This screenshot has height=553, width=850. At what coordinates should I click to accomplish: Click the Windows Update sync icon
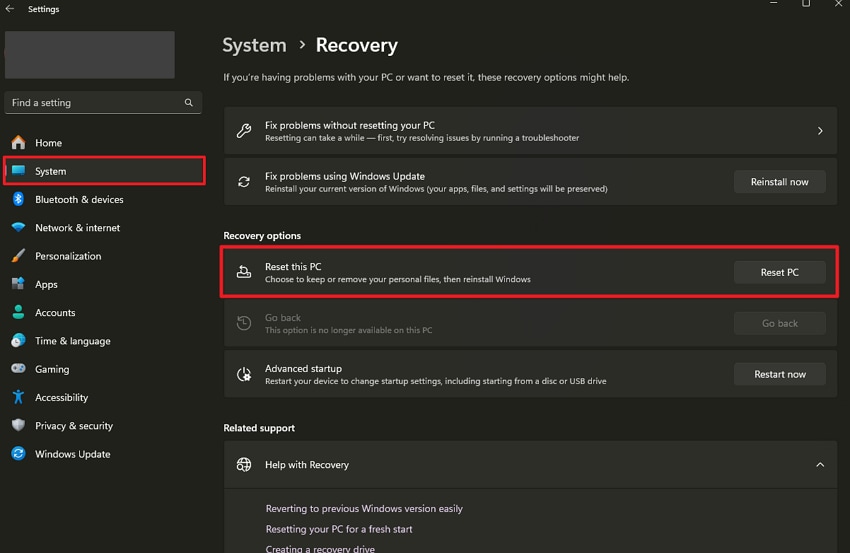pyautogui.click(x=18, y=453)
